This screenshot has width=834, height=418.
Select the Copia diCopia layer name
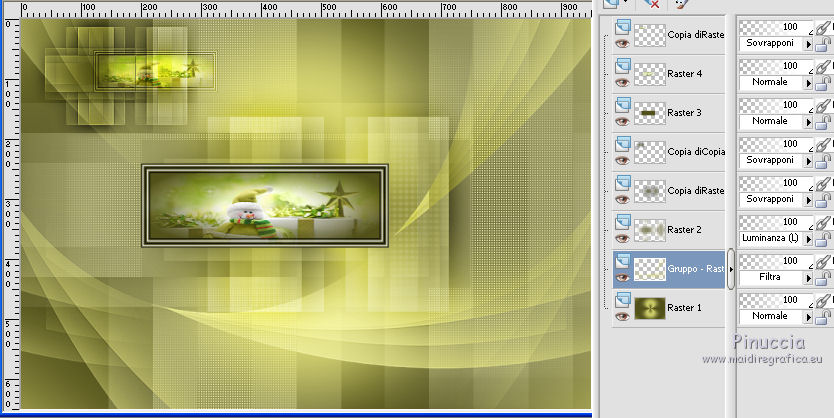696,152
